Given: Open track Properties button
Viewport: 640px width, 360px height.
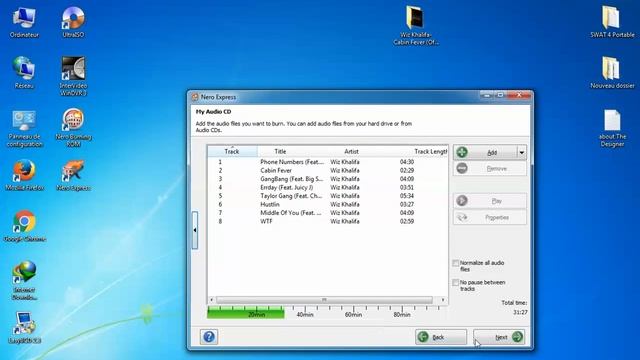Looking at the screenshot, I should (490, 218).
